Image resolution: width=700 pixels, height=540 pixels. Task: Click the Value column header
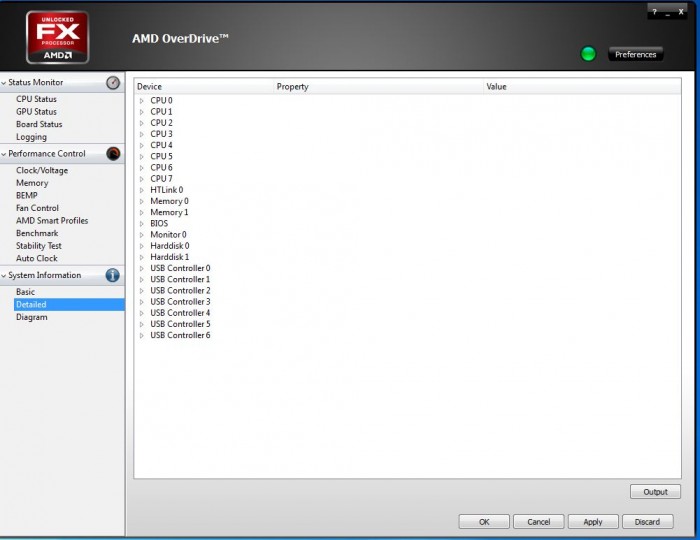(x=583, y=87)
